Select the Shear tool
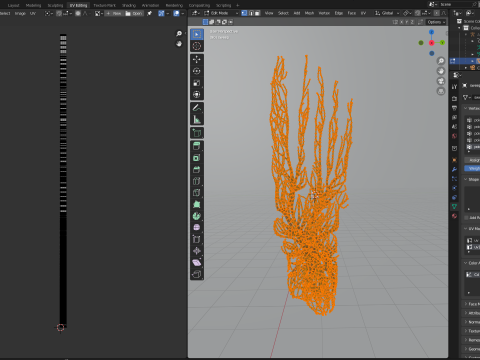Viewport: 480px width, 360px height. coord(197,263)
